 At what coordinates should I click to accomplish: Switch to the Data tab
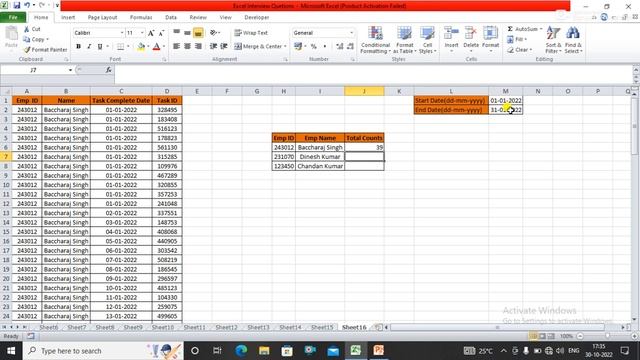(171, 18)
